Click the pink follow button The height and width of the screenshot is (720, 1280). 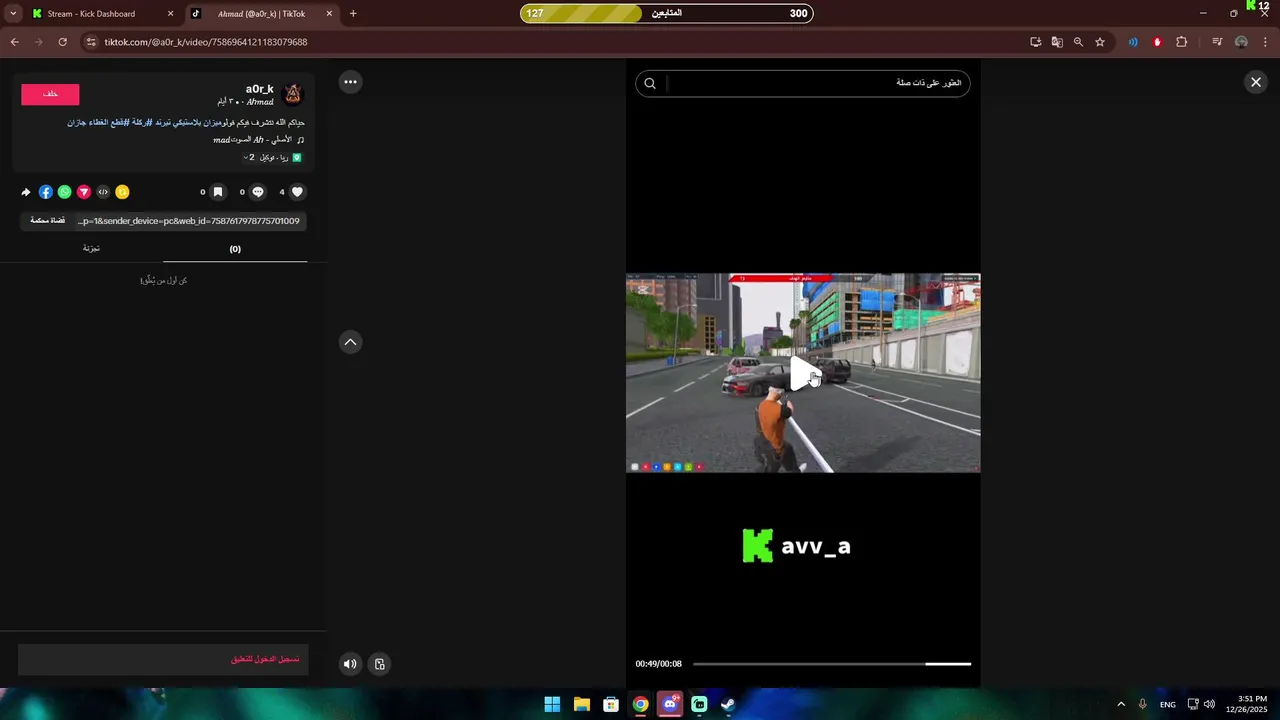coord(50,94)
